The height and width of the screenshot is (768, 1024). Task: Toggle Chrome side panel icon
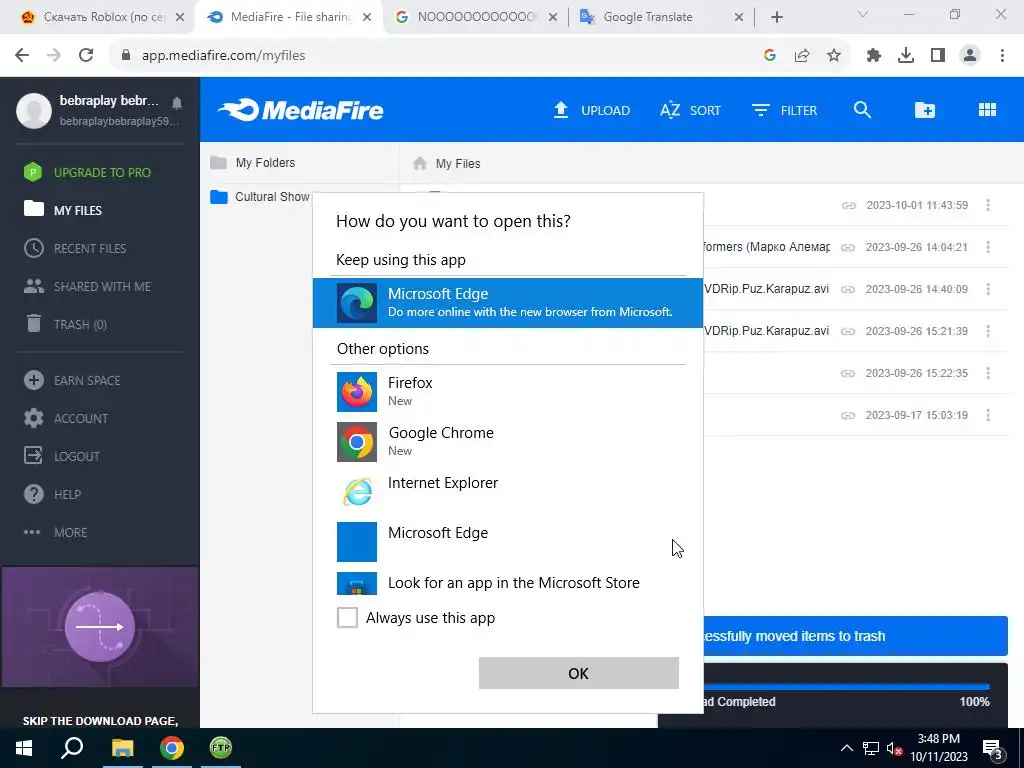pos(938,56)
